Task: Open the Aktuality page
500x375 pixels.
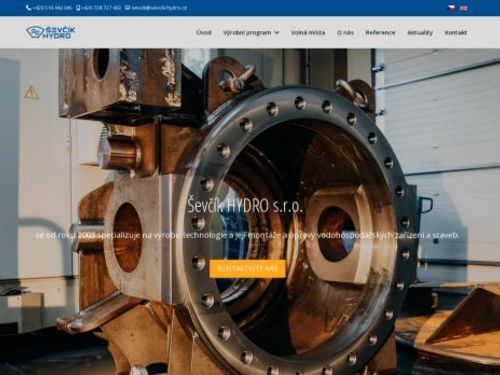Action: click(x=420, y=32)
